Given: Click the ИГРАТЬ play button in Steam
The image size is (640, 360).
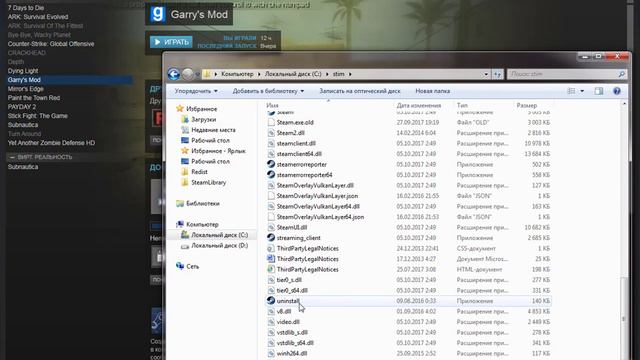Looking at the screenshot, I should coord(171,42).
